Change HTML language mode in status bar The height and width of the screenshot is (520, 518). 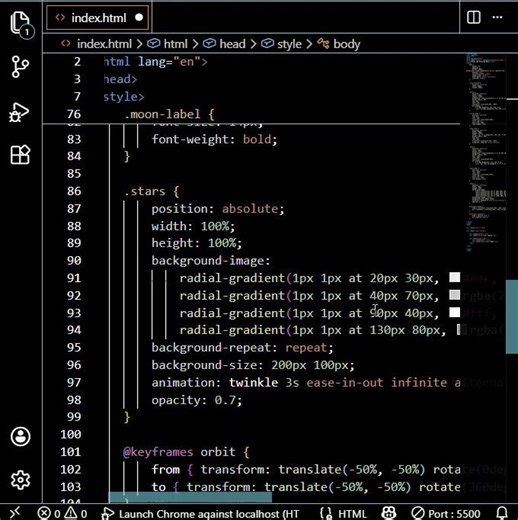click(x=343, y=514)
